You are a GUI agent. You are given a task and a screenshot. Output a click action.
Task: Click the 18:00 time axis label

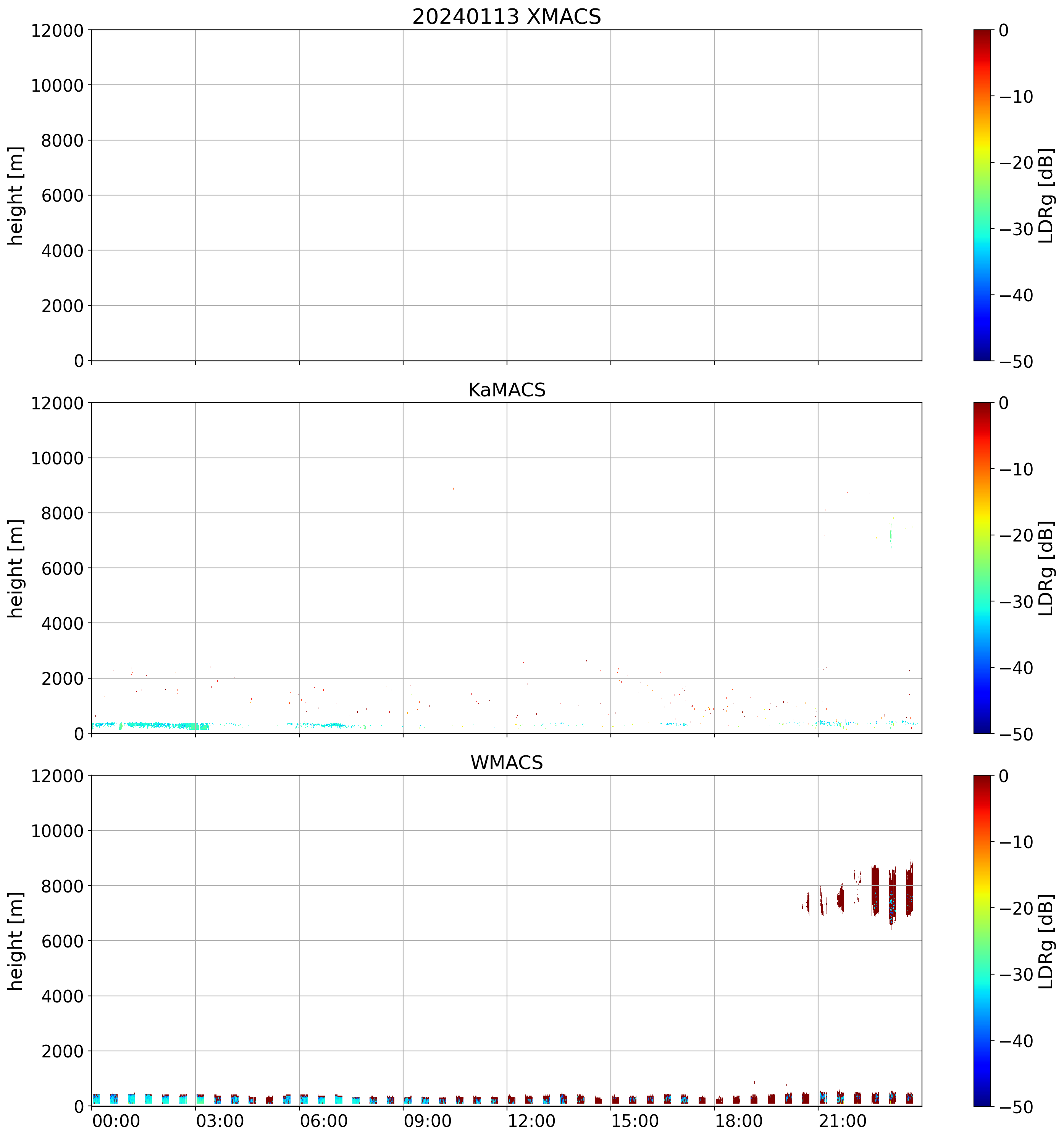point(738,1121)
